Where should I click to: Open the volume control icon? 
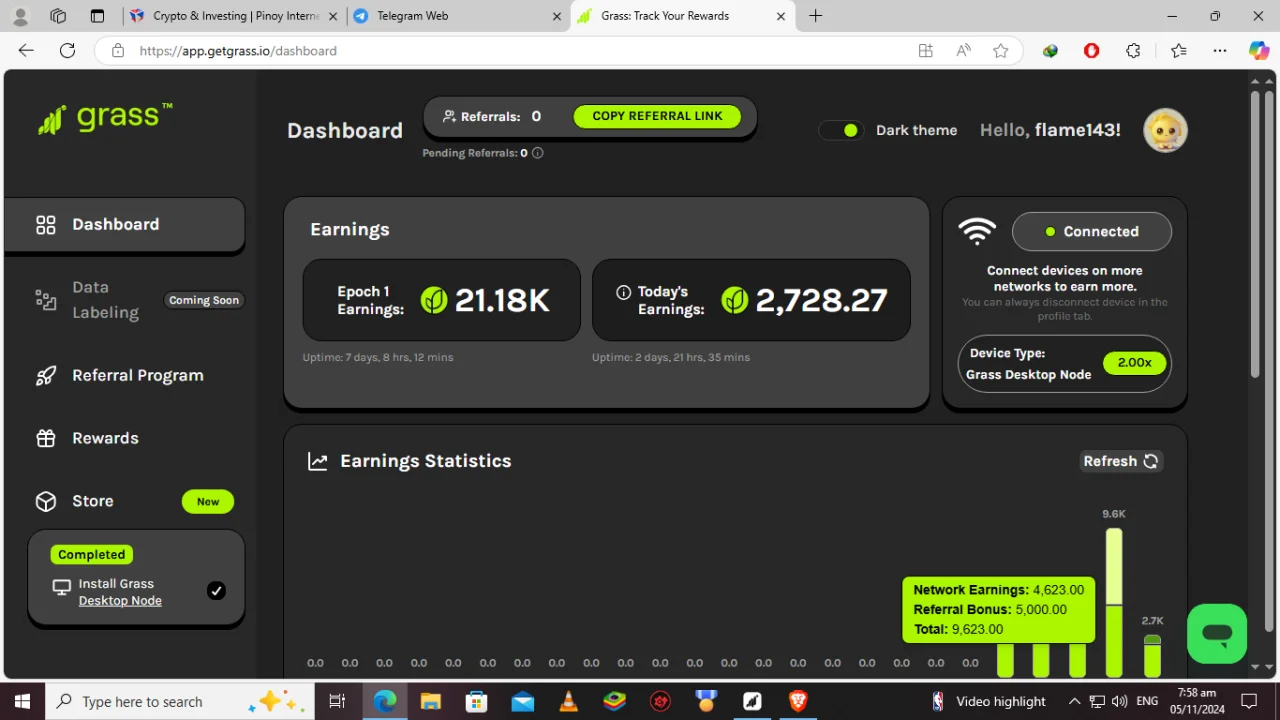(1120, 702)
